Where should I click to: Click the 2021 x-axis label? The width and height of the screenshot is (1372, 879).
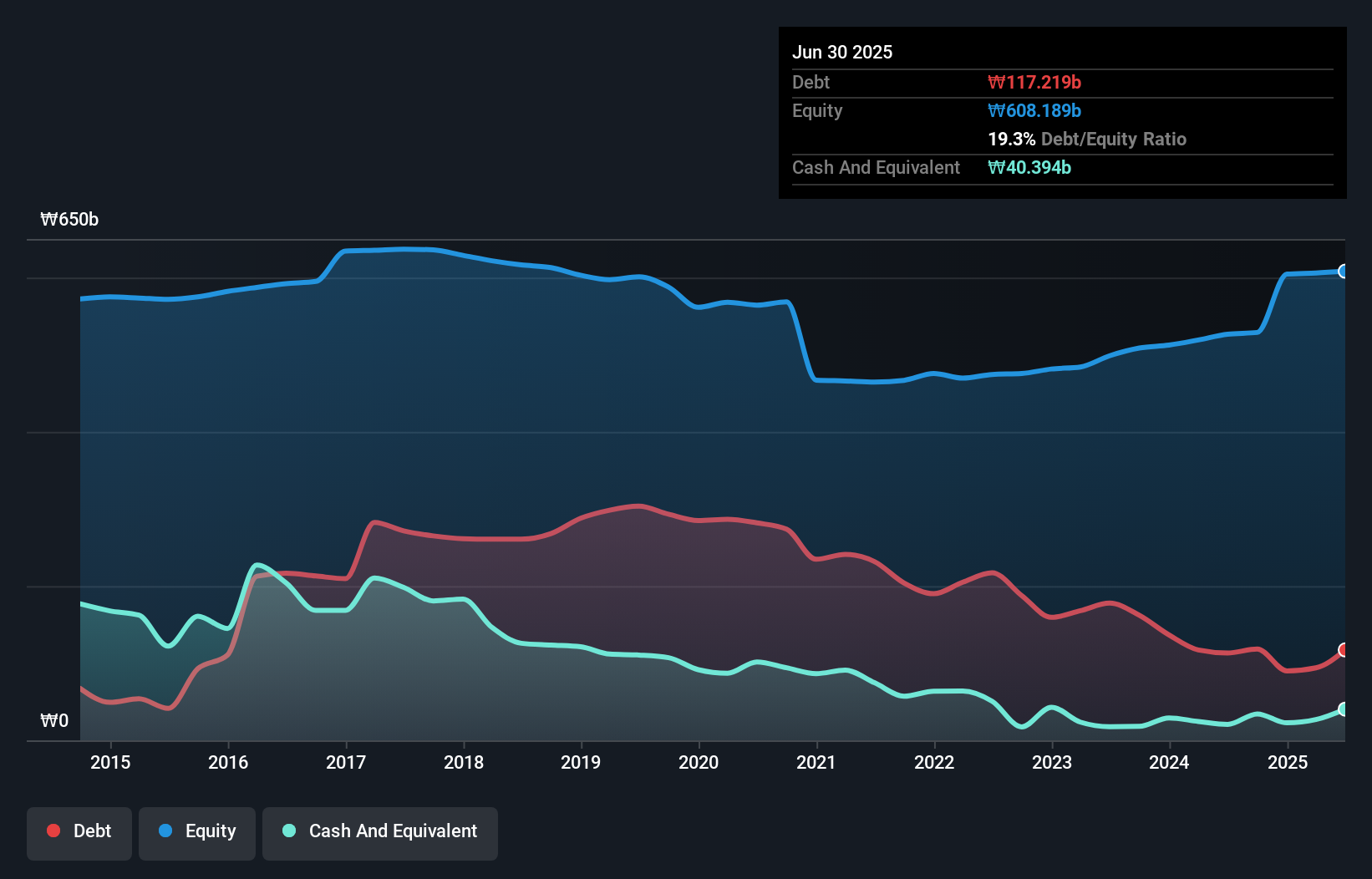(x=816, y=762)
